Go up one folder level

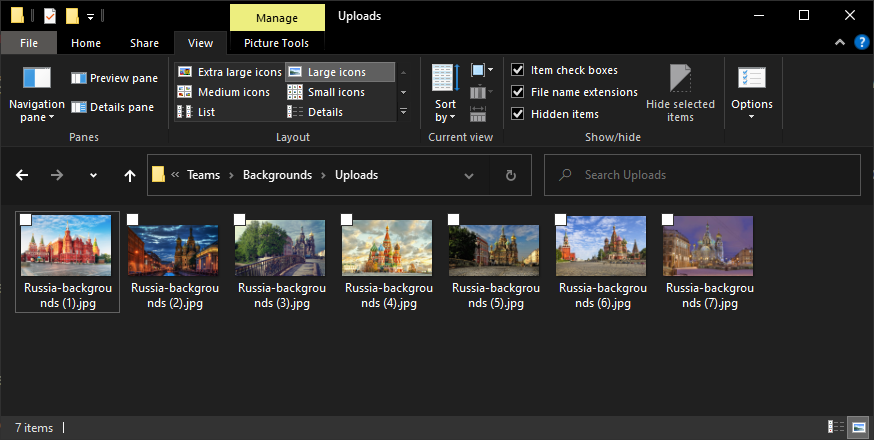tap(129, 175)
